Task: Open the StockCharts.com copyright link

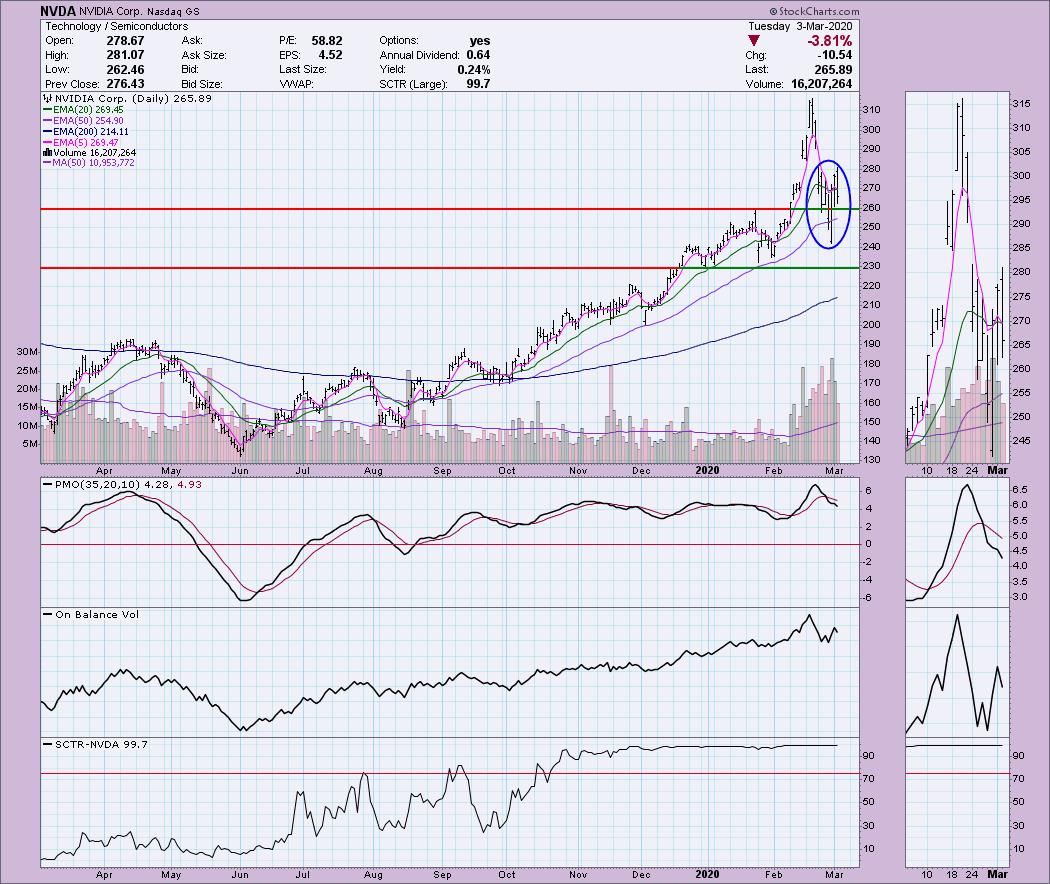Action: (814, 11)
